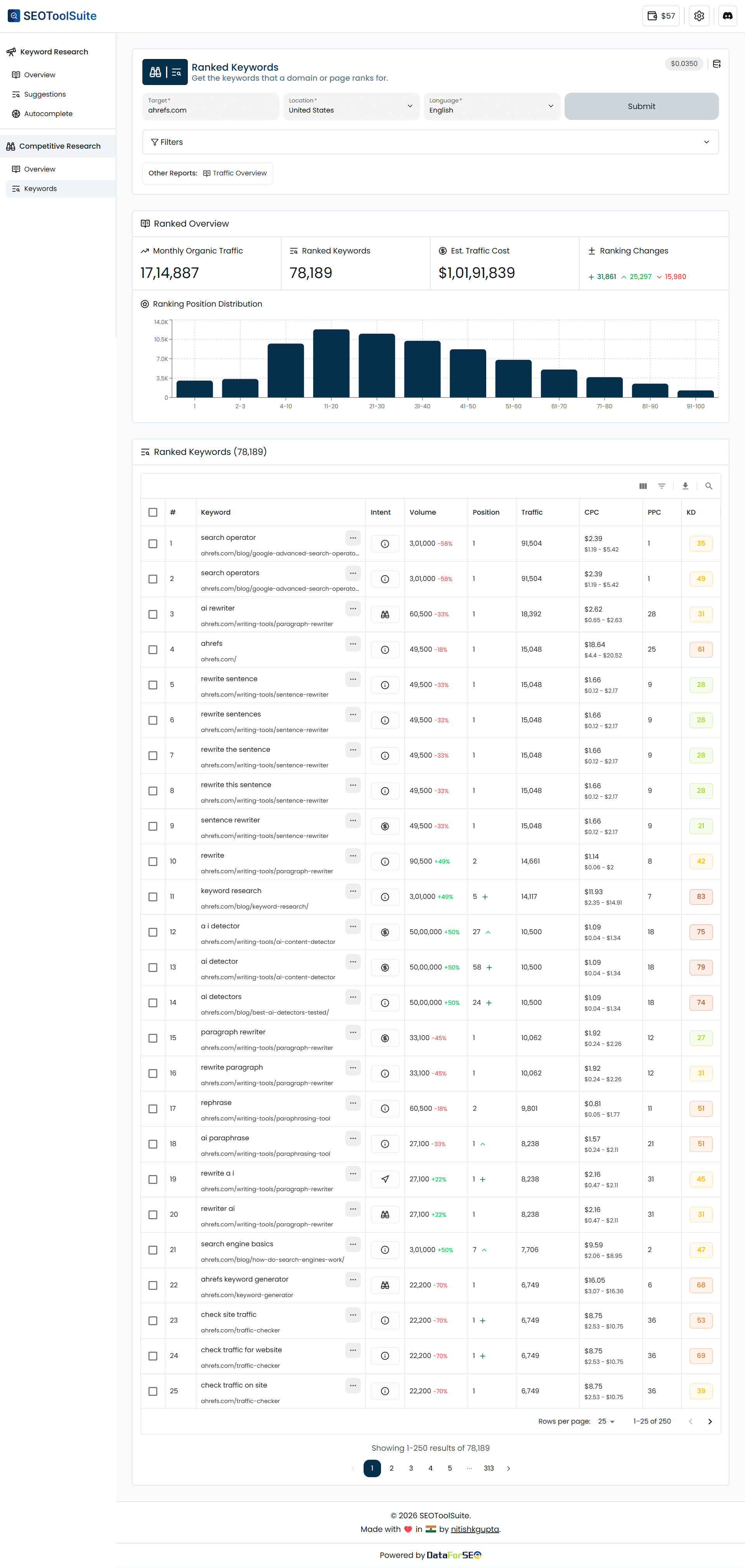745x1568 pixels.
Task: Open the credits history icon beside $0.0350
Action: (716, 64)
